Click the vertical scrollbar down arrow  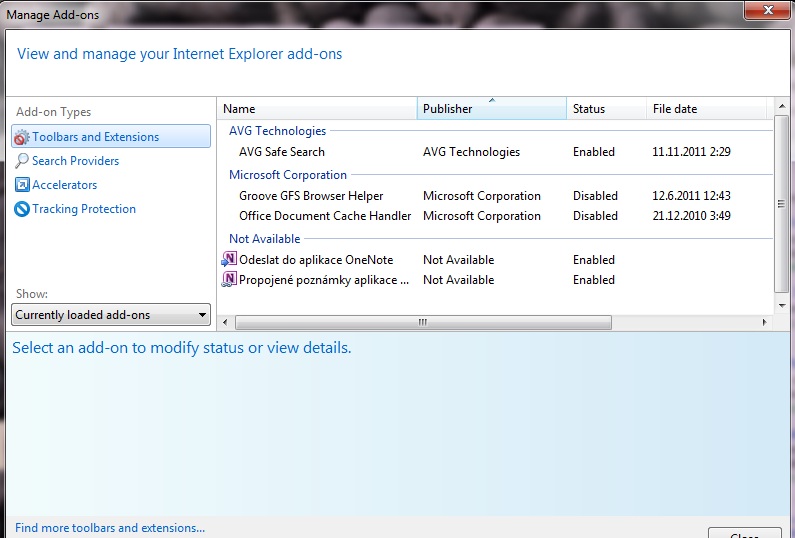(x=782, y=306)
